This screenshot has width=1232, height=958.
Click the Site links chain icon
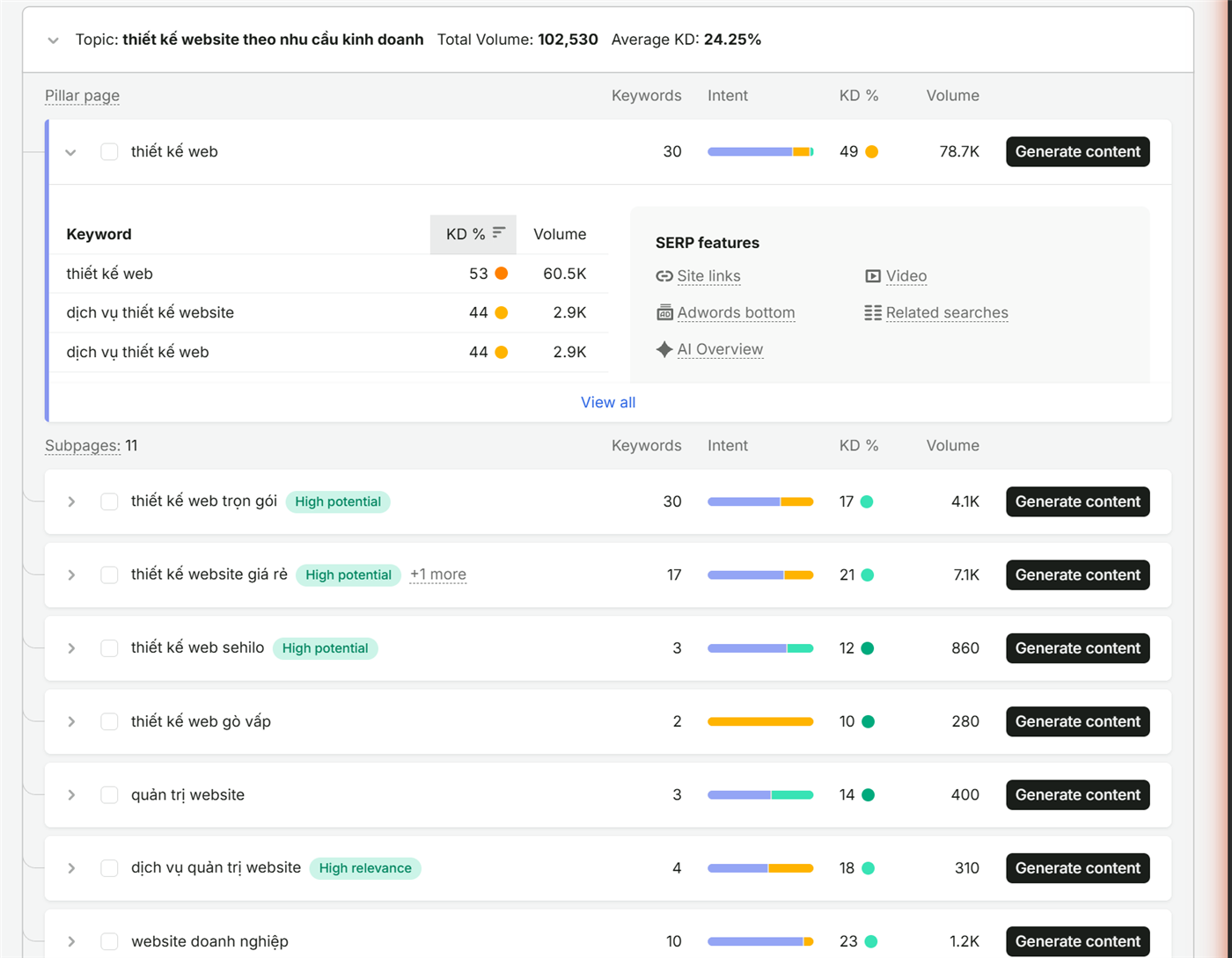[664, 276]
